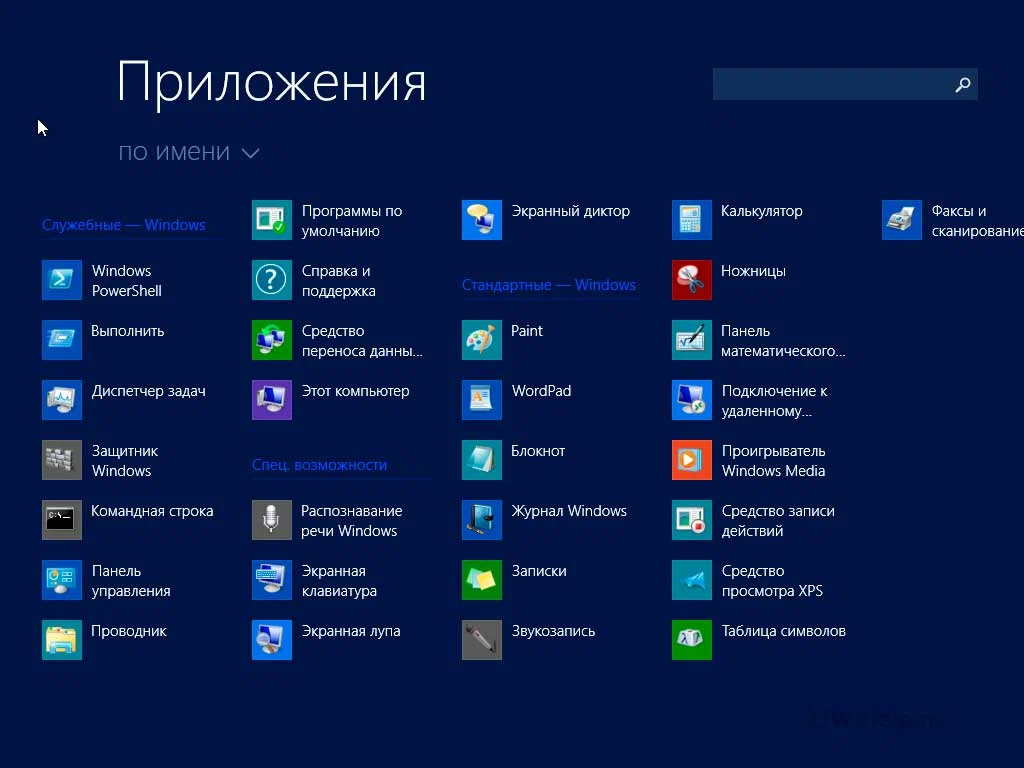Viewport: 1024px width, 768px height.
Task: Click the 'Блокнот' label text
Action: 538,451
